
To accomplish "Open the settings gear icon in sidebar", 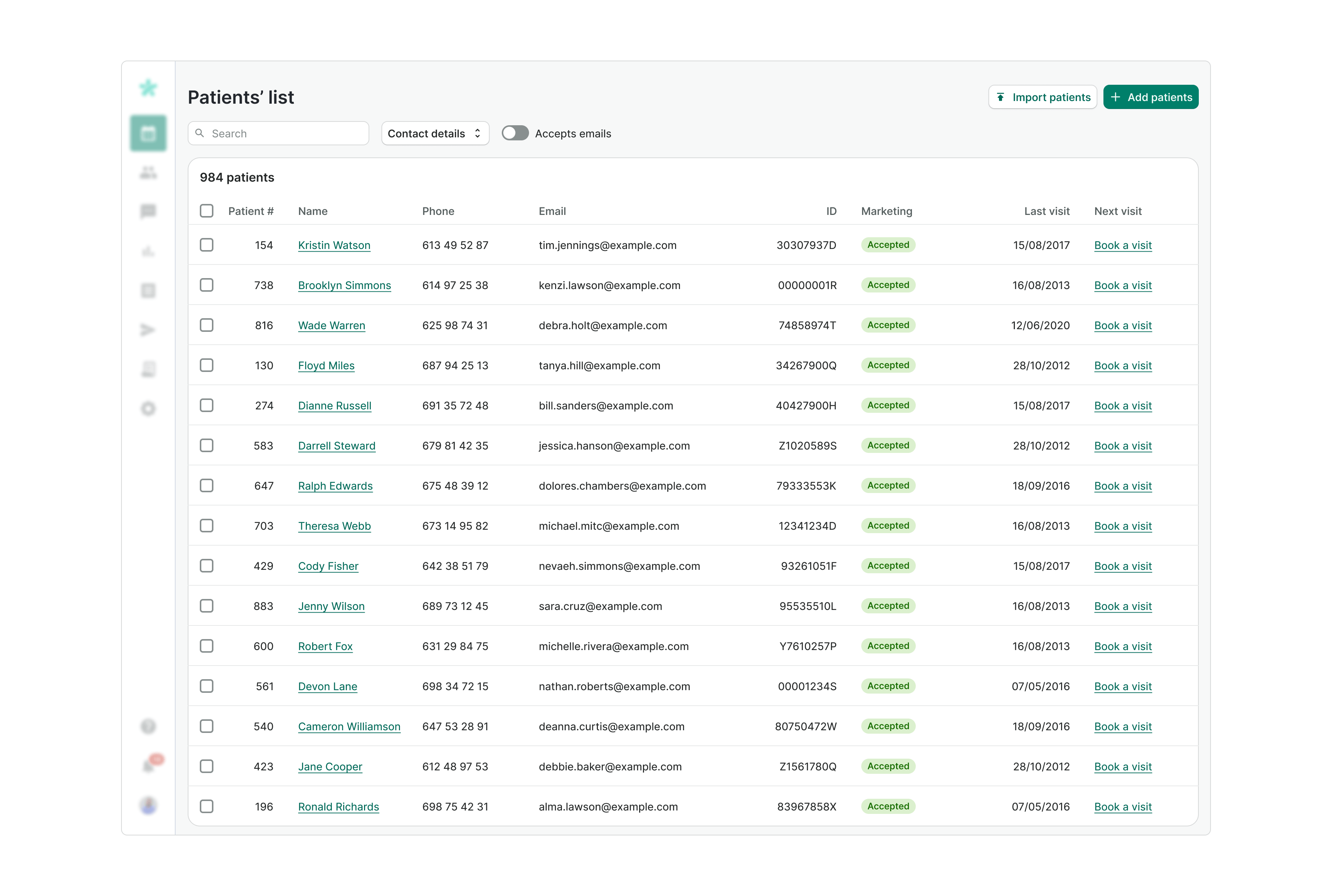I will 148,409.
